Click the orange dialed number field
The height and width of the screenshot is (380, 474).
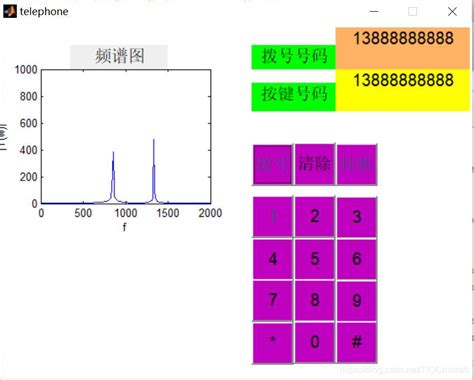click(403, 48)
